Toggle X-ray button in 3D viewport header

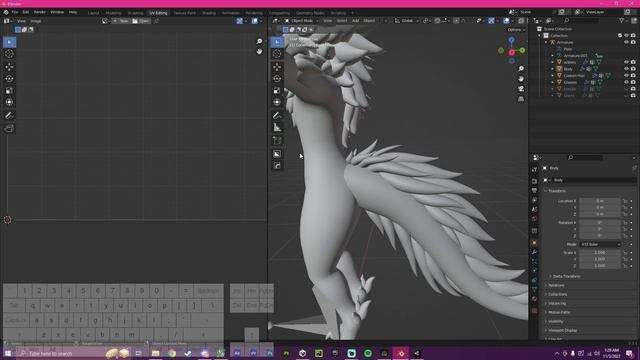click(521, 20)
